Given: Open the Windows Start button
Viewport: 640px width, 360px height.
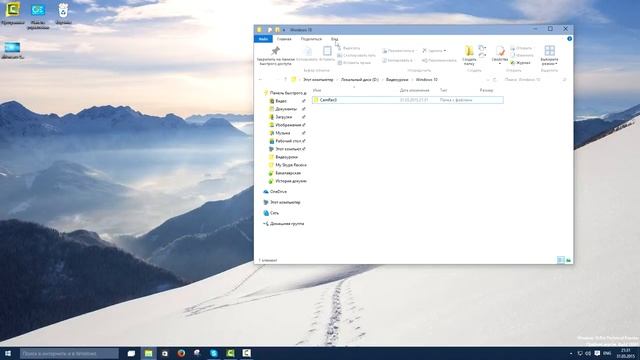Looking at the screenshot, I should click(x=8, y=353).
